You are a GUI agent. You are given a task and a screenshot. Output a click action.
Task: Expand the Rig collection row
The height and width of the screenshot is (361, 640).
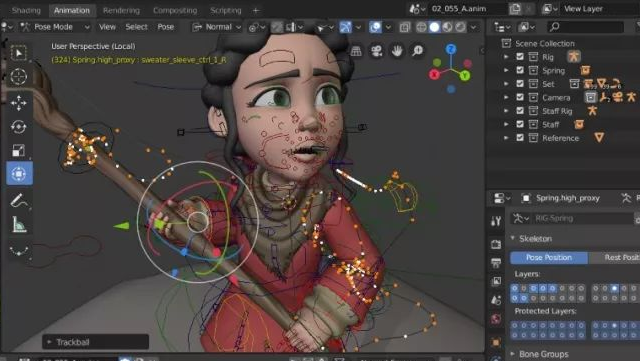point(506,57)
